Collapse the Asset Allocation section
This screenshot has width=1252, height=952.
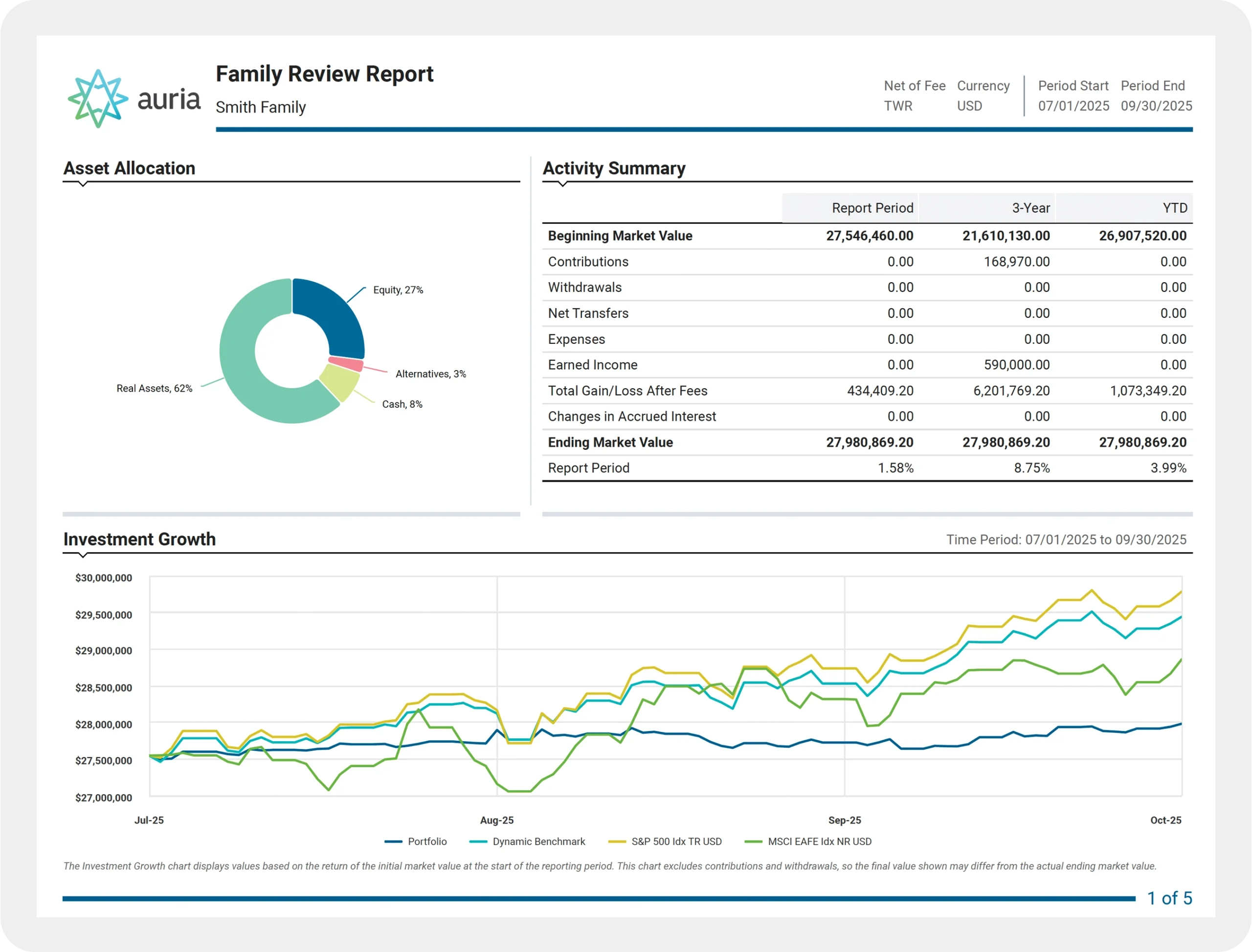(x=83, y=184)
